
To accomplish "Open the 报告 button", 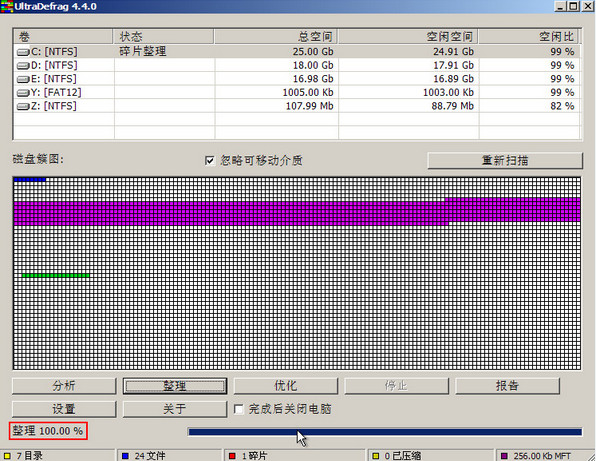I will pos(507,386).
